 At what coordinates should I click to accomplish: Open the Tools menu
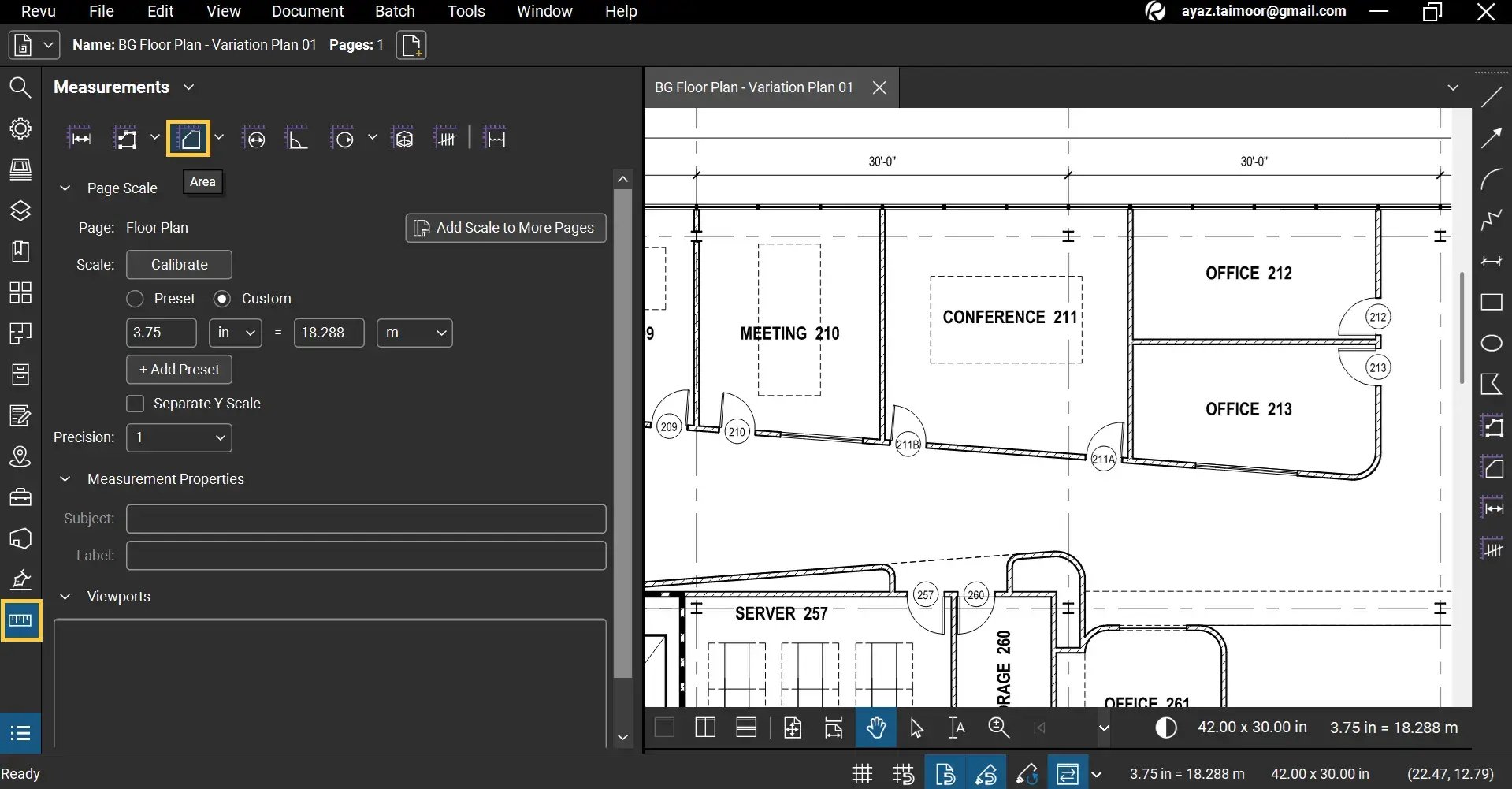click(x=466, y=11)
